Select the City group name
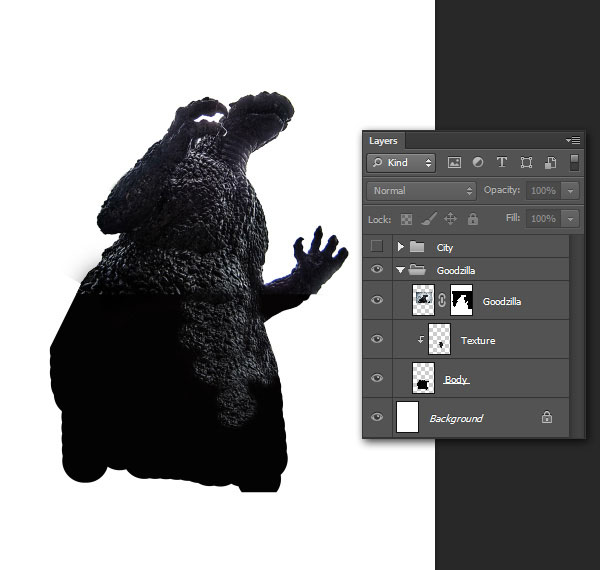The width and height of the screenshot is (600, 570). [445, 248]
